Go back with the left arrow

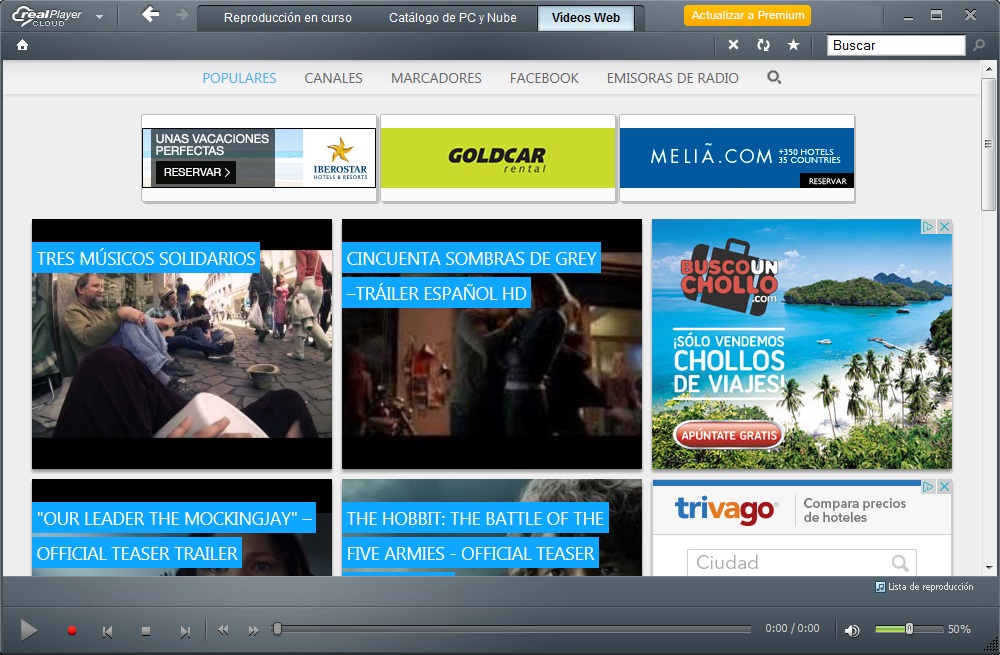[151, 14]
